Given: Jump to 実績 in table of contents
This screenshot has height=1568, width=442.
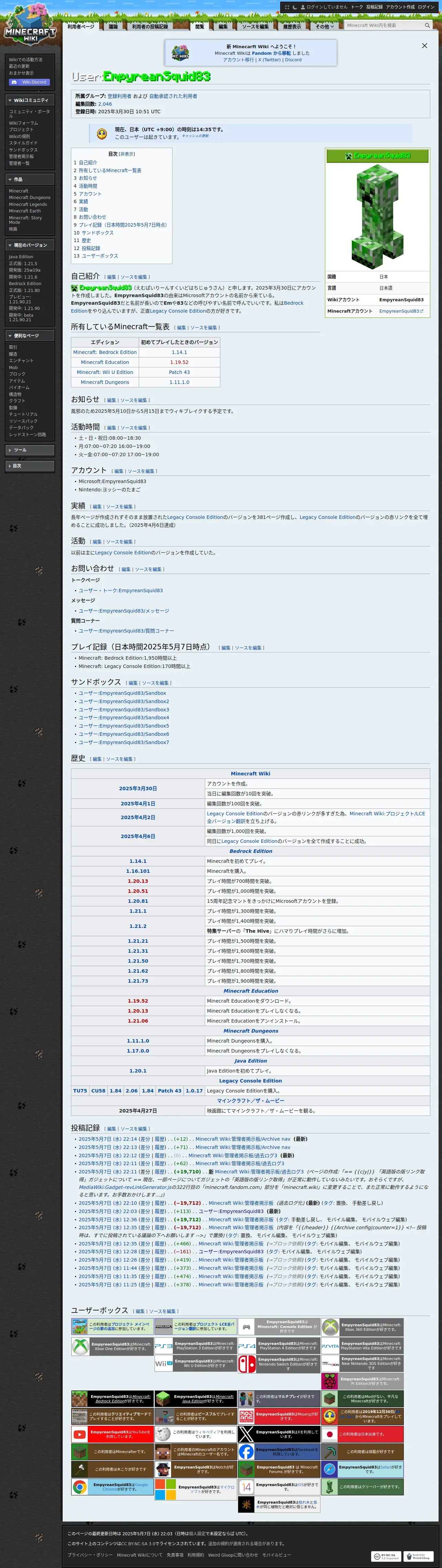Looking at the screenshot, I should (83, 201).
